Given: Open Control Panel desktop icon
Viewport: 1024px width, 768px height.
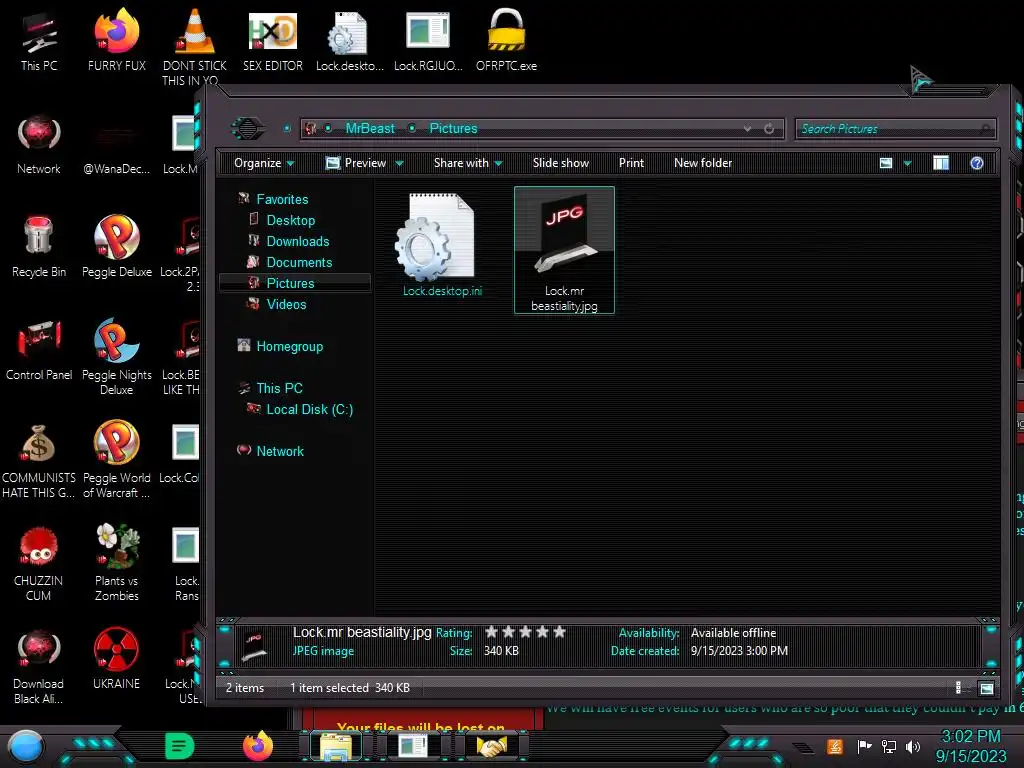Looking at the screenshot, I should click(39, 351).
